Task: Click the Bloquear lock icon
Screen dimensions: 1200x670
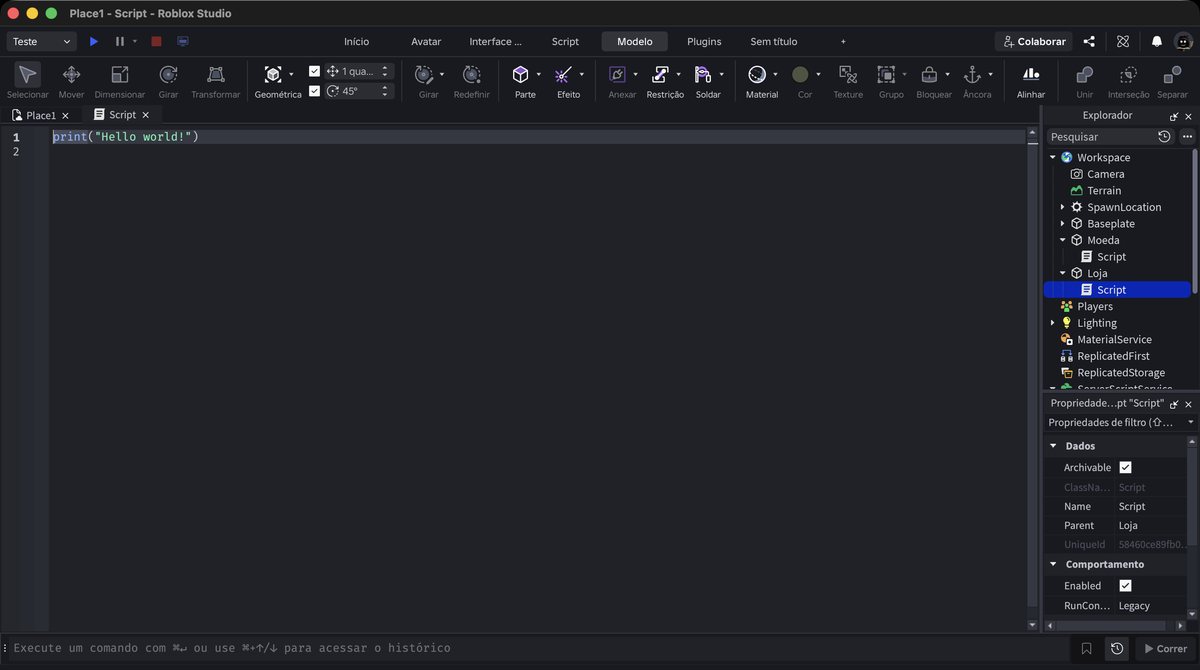Action: click(x=929, y=75)
